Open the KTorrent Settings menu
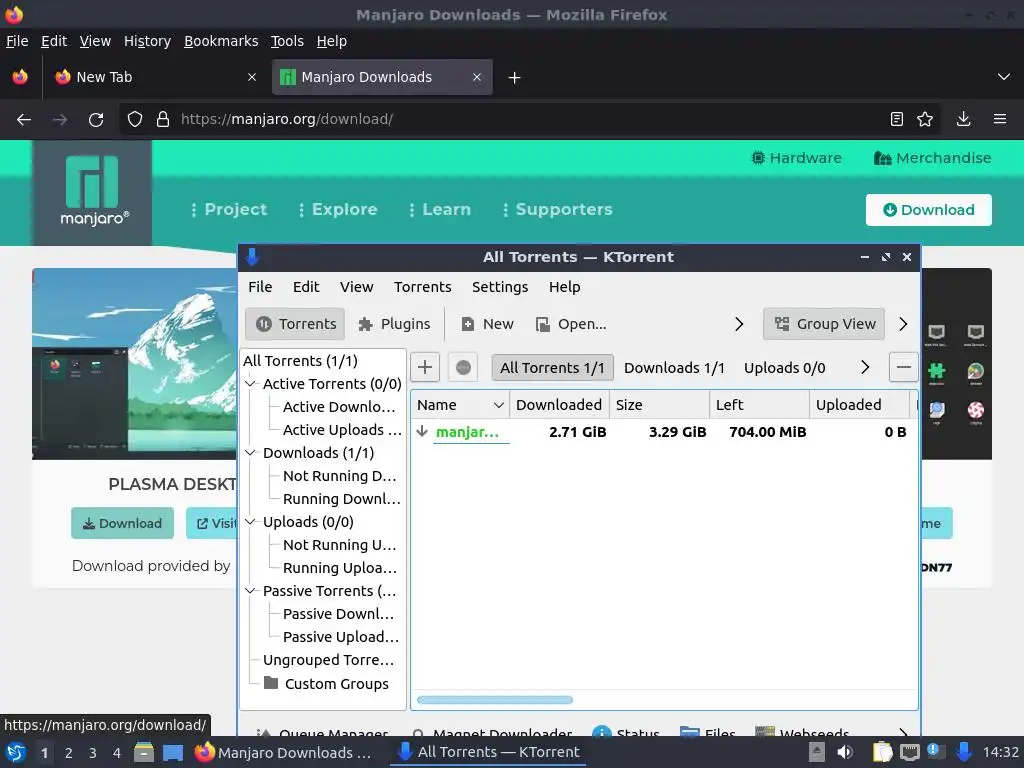 500,287
